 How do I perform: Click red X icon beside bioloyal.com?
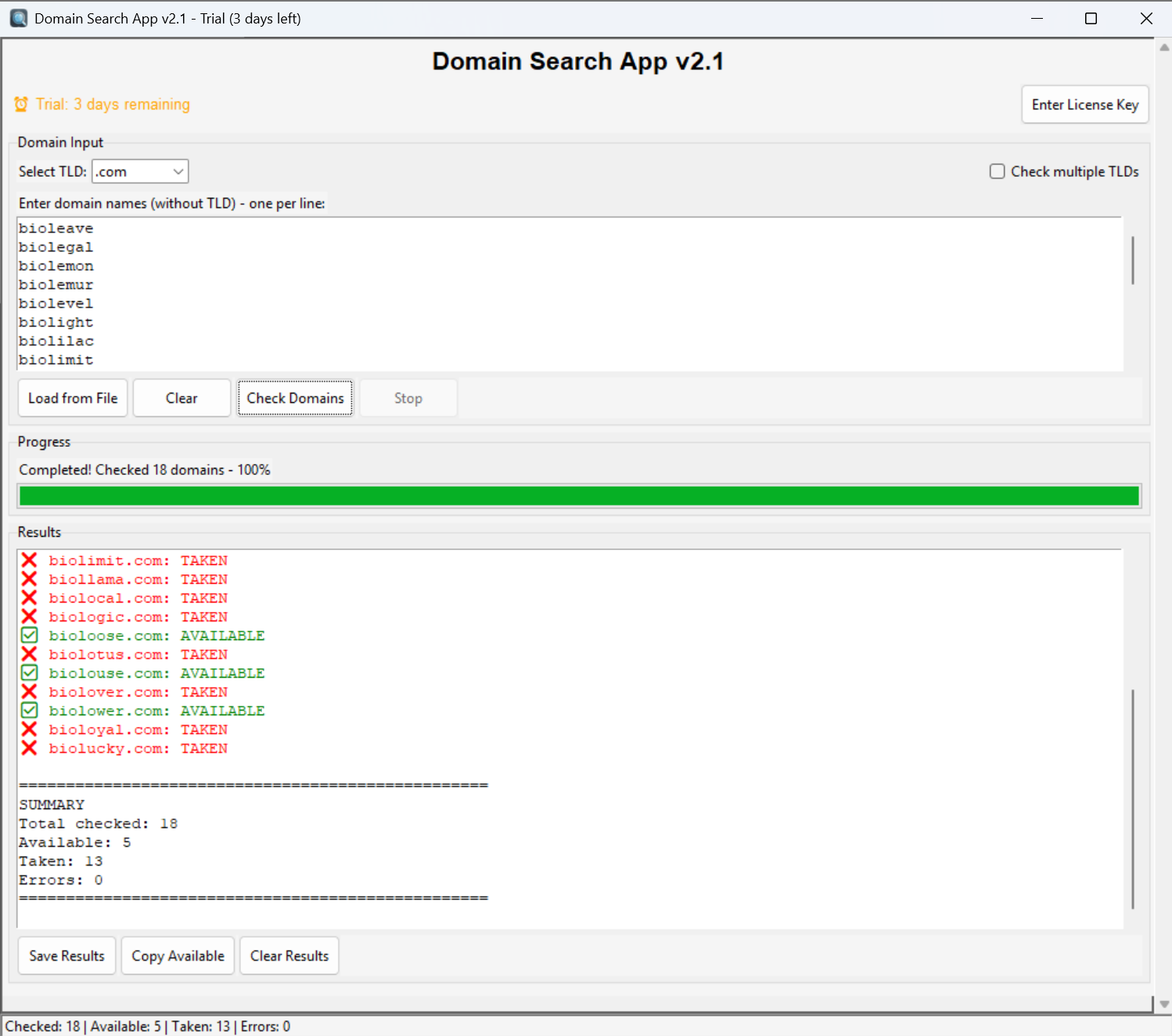tap(29, 729)
